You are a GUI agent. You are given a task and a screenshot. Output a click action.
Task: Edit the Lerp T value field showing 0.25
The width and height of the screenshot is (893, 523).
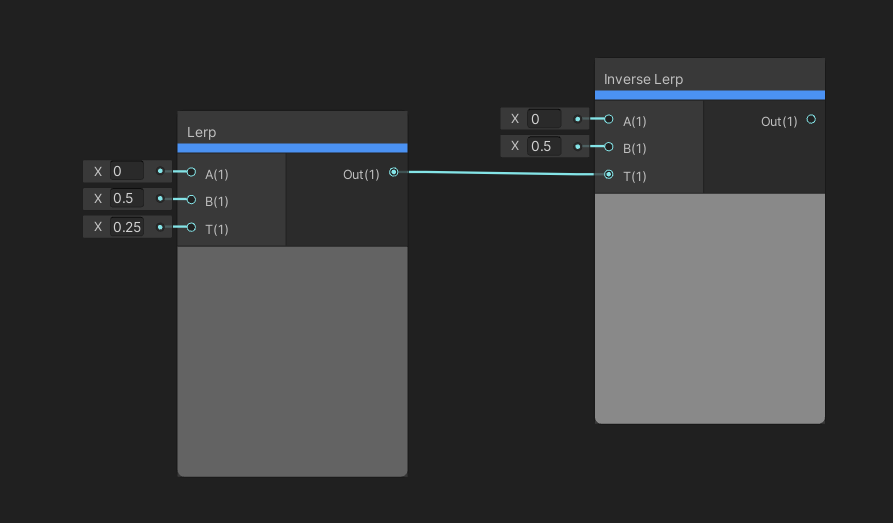[128, 227]
